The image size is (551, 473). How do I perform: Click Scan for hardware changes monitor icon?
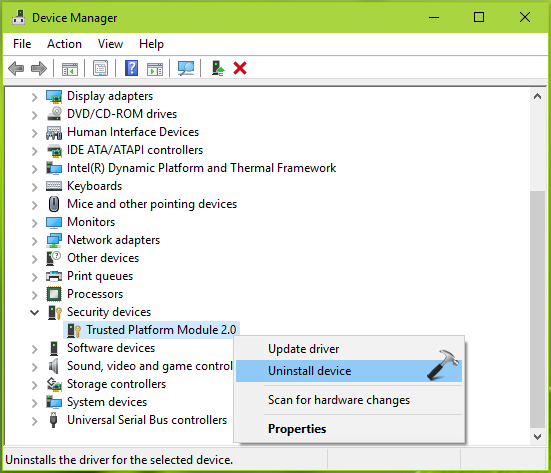[186, 68]
